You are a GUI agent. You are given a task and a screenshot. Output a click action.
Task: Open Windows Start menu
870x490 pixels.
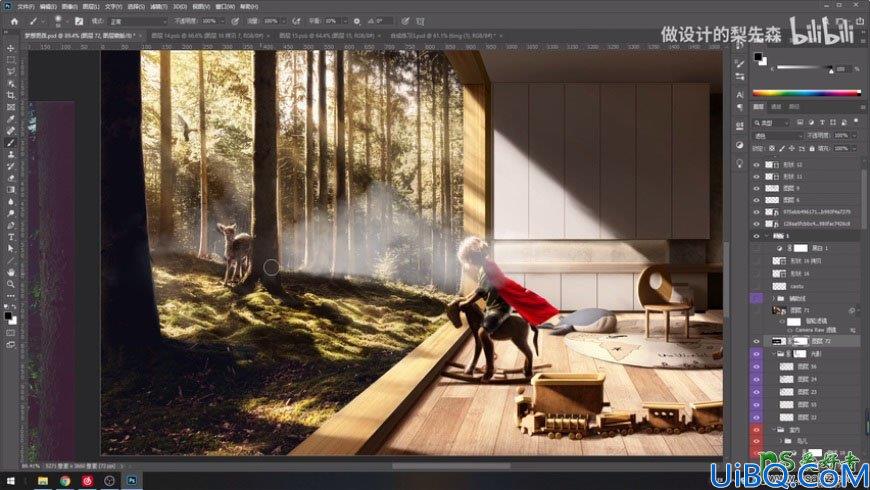pyautogui.click(x=11, y=481)
